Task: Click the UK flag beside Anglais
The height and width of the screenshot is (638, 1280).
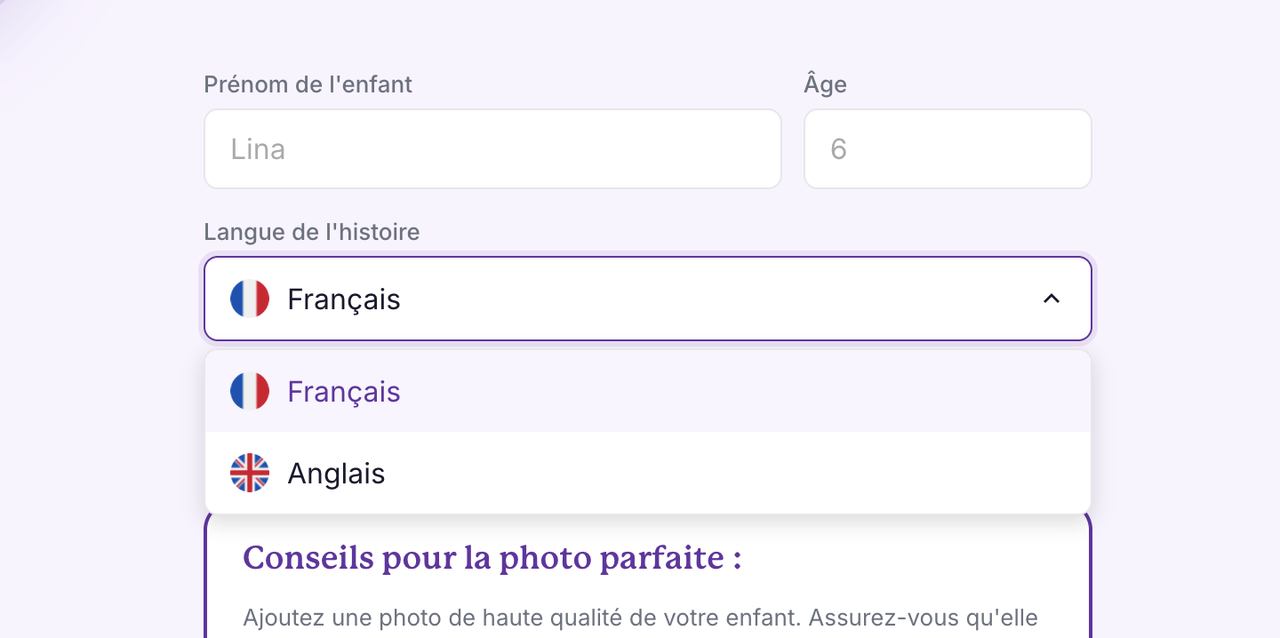Action: 250,473
